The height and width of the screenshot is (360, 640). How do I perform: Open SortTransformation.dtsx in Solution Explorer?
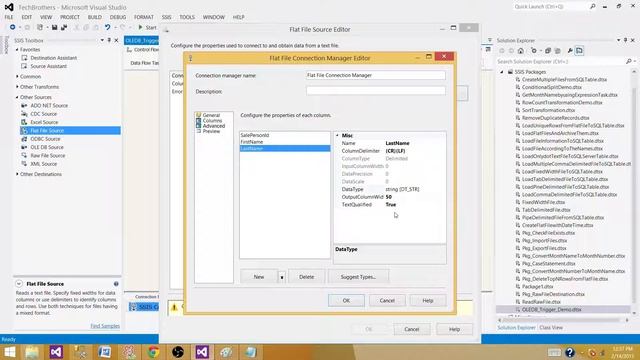pyautogui.click(x=549, y=110)
